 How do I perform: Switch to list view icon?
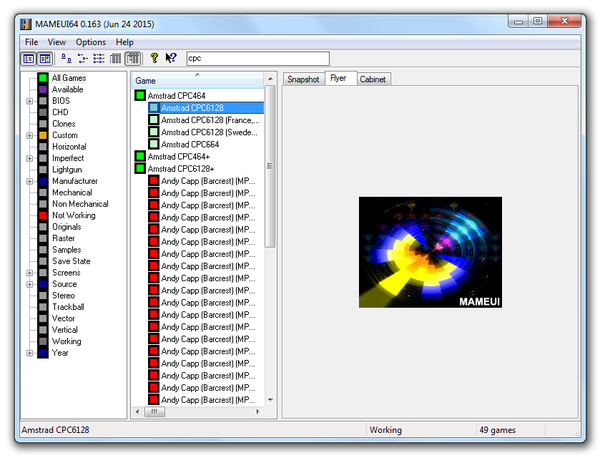coord(99,59)
